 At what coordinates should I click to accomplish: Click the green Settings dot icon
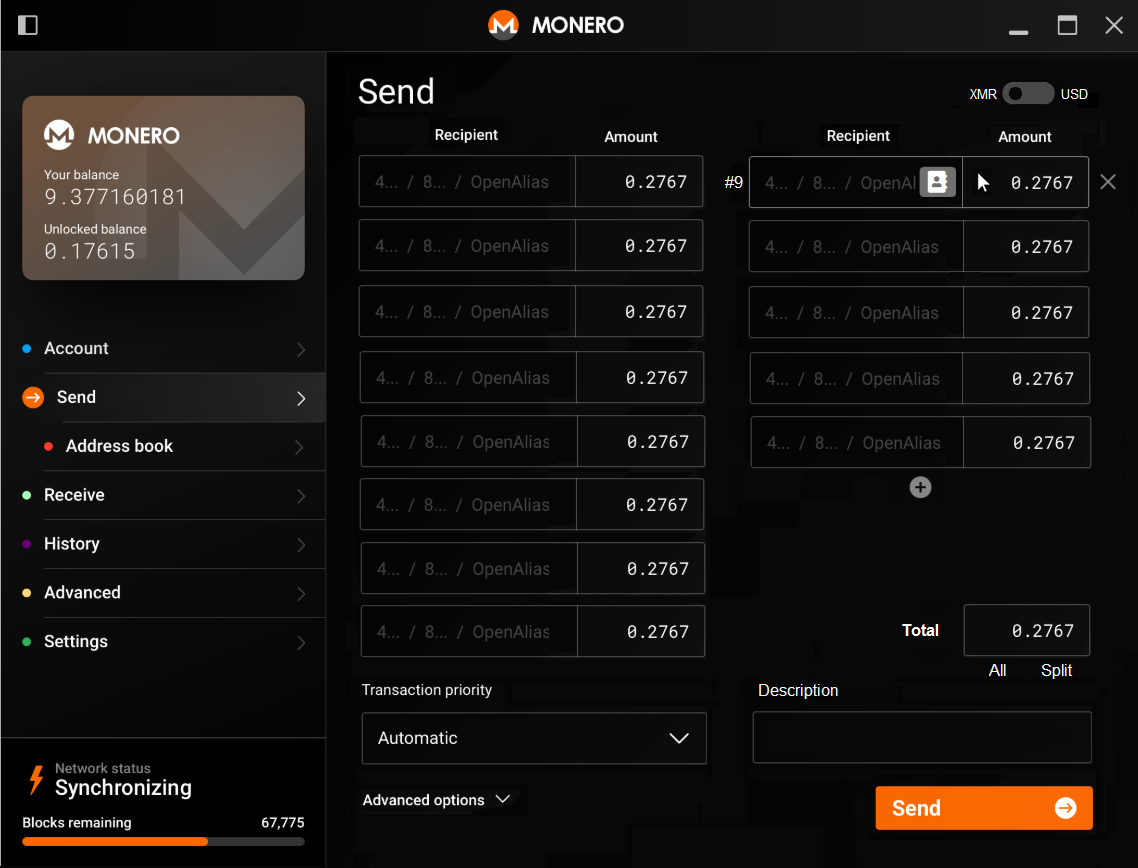27,642
